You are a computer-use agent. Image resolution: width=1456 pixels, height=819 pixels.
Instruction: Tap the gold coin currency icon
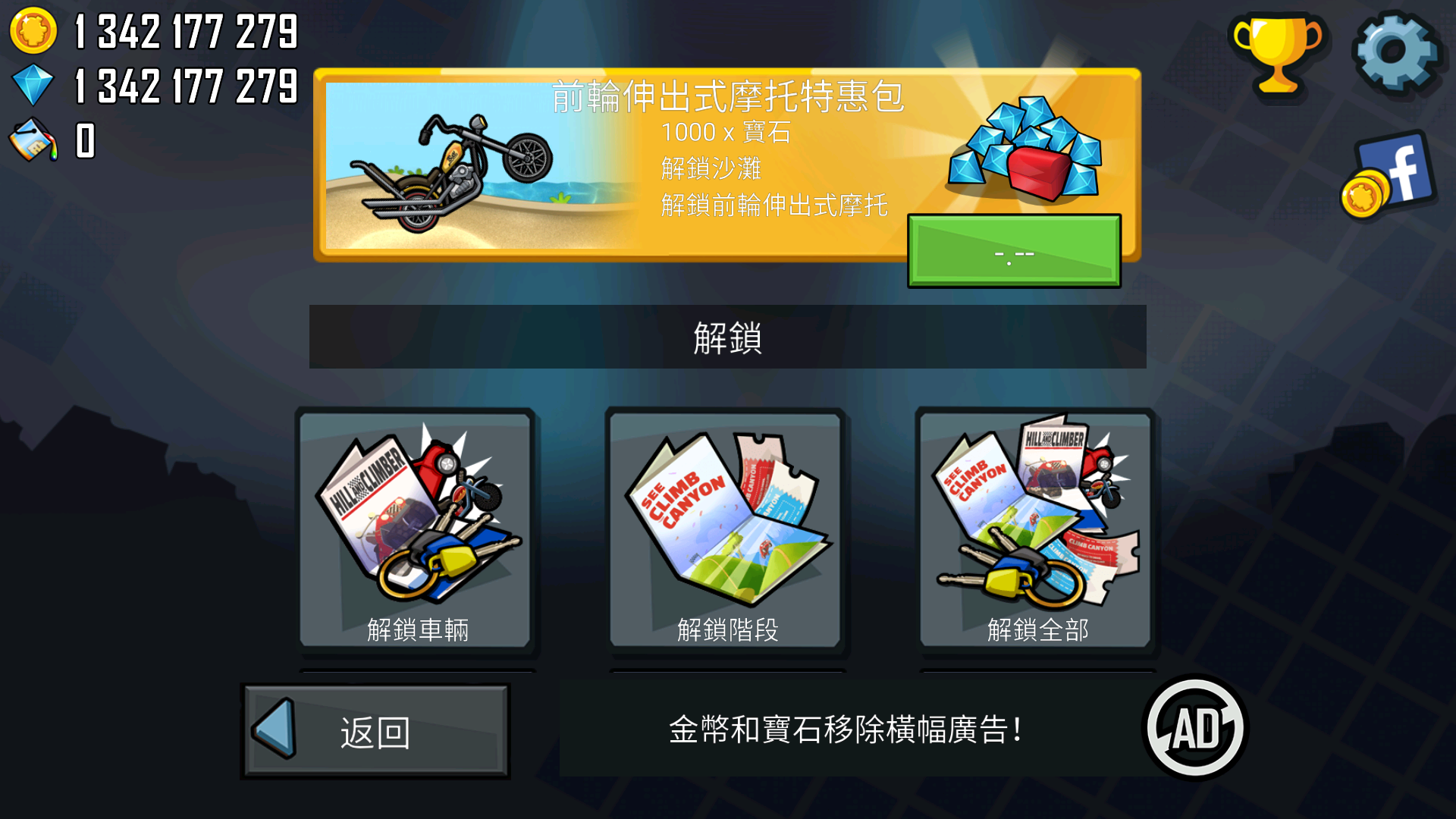pyautogui.click(x=33, y=31)
